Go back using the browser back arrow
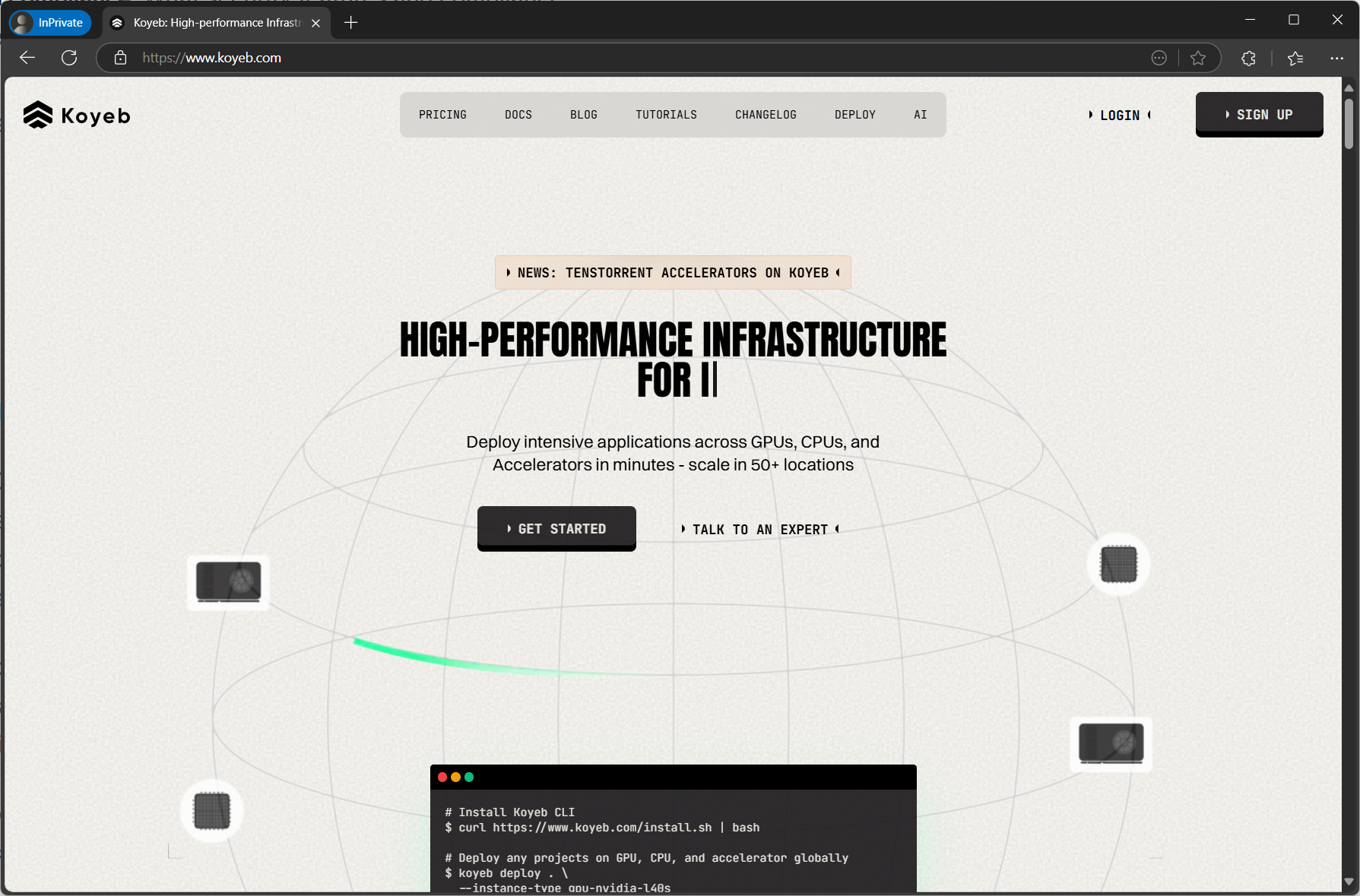The height and width of the screenshot is (896, 1360). click(27, 58)
